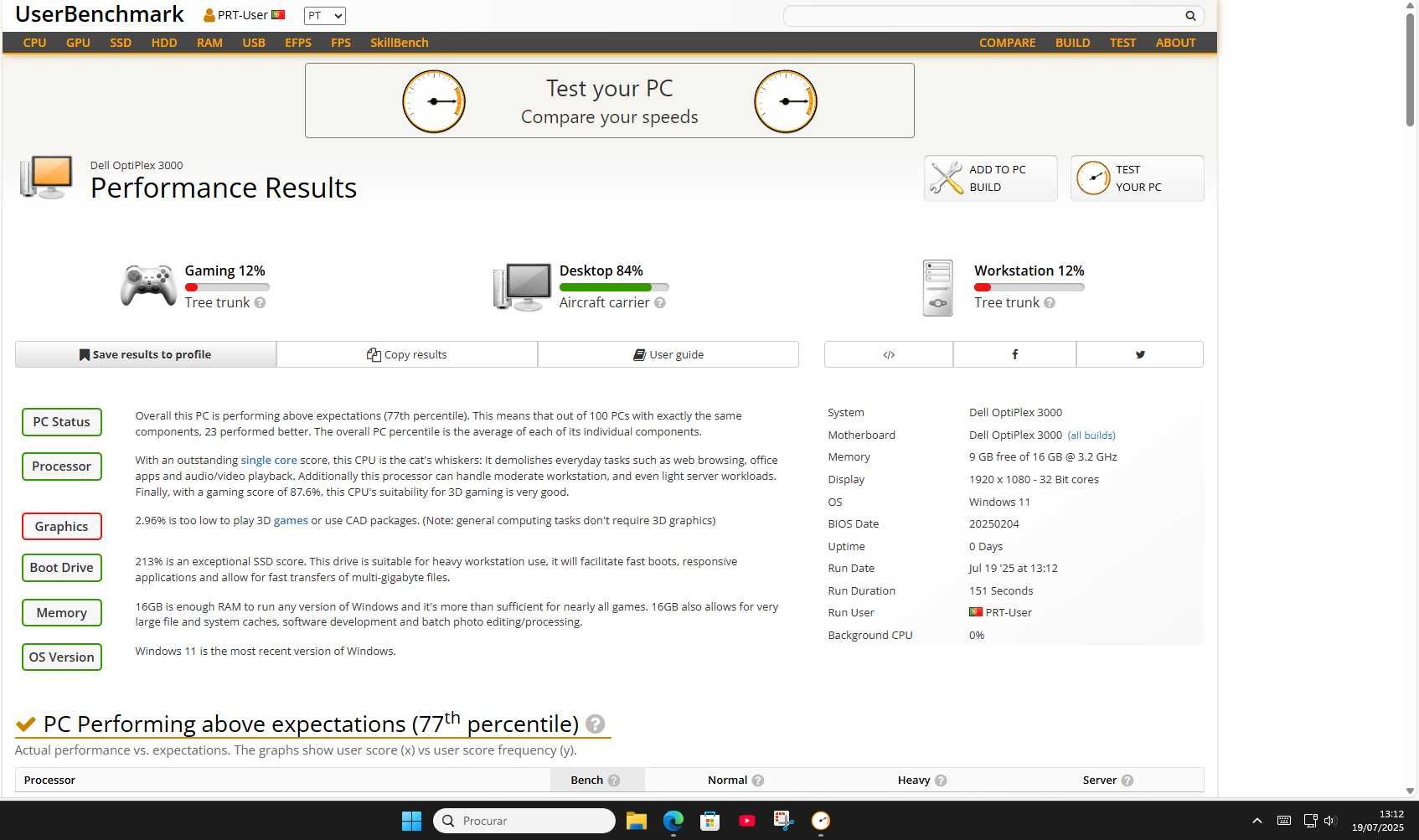Click the Workstation 12% progress bar
The width and height of the screenshot is (1419, 840).
(x=1029, y=287)
